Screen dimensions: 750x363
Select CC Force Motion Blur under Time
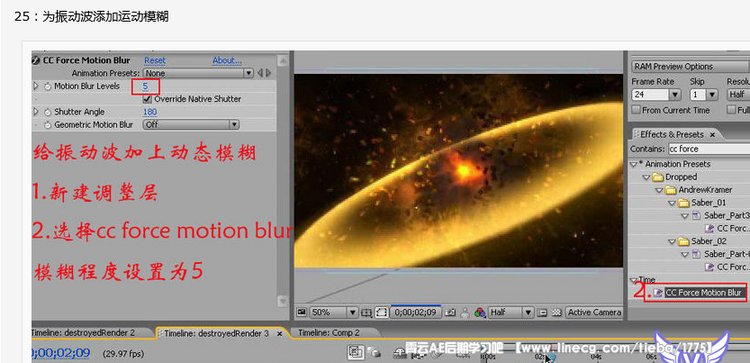click(x=703, y=292)
